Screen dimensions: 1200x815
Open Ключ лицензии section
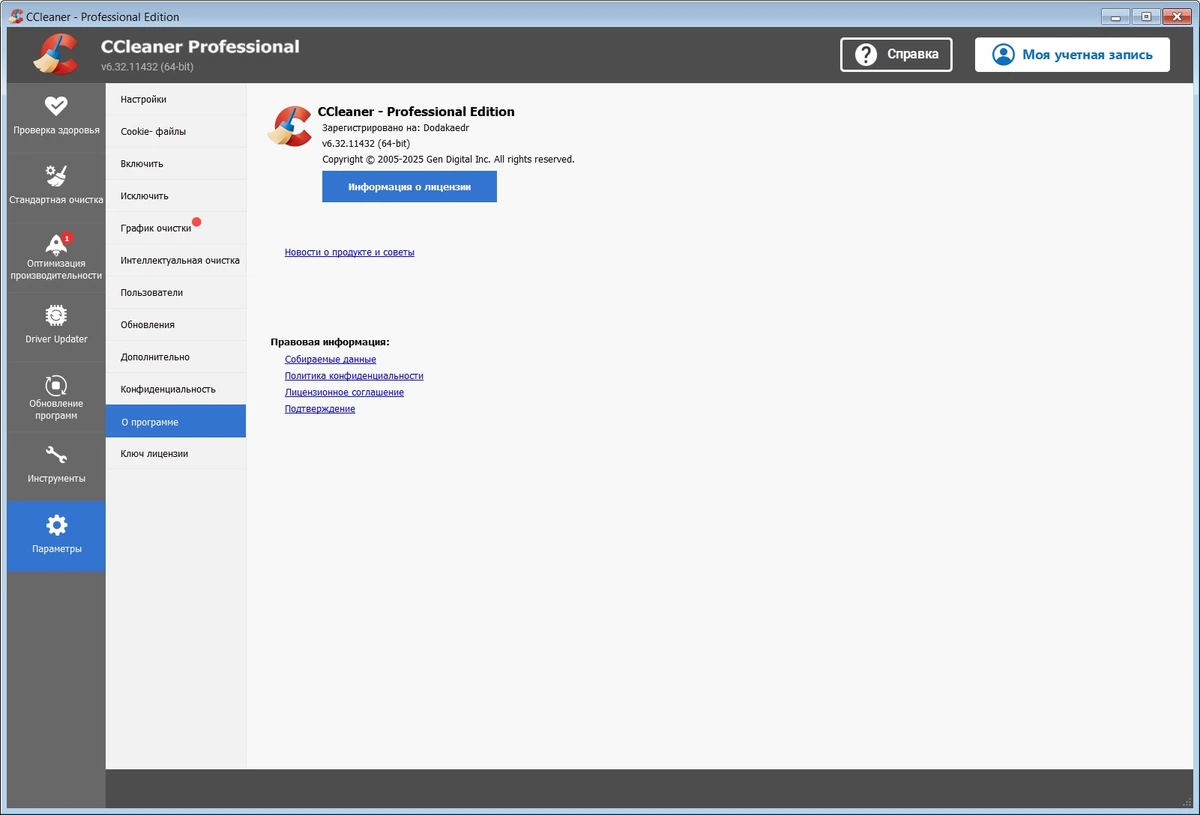(x=176, y=454)
